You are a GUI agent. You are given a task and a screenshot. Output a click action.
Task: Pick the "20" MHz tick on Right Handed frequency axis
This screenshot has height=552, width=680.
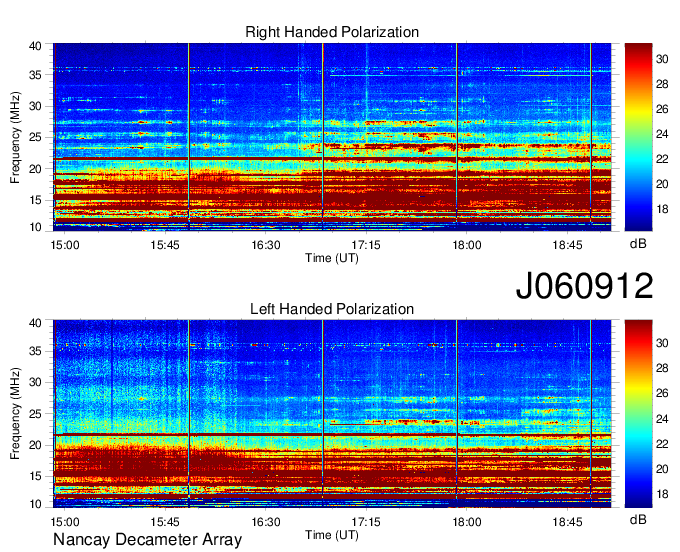pyautogui.click(x=35, y=169)
